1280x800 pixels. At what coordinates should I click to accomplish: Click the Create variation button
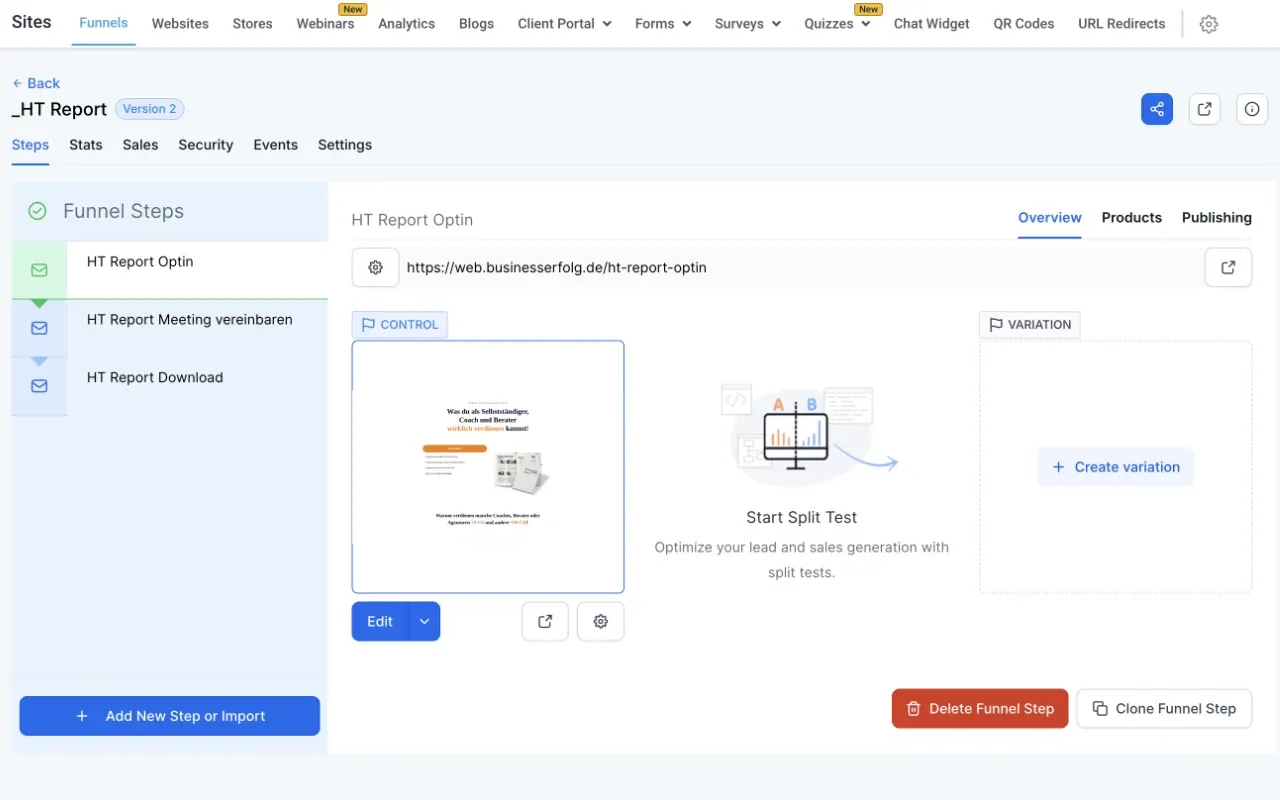1115,466
